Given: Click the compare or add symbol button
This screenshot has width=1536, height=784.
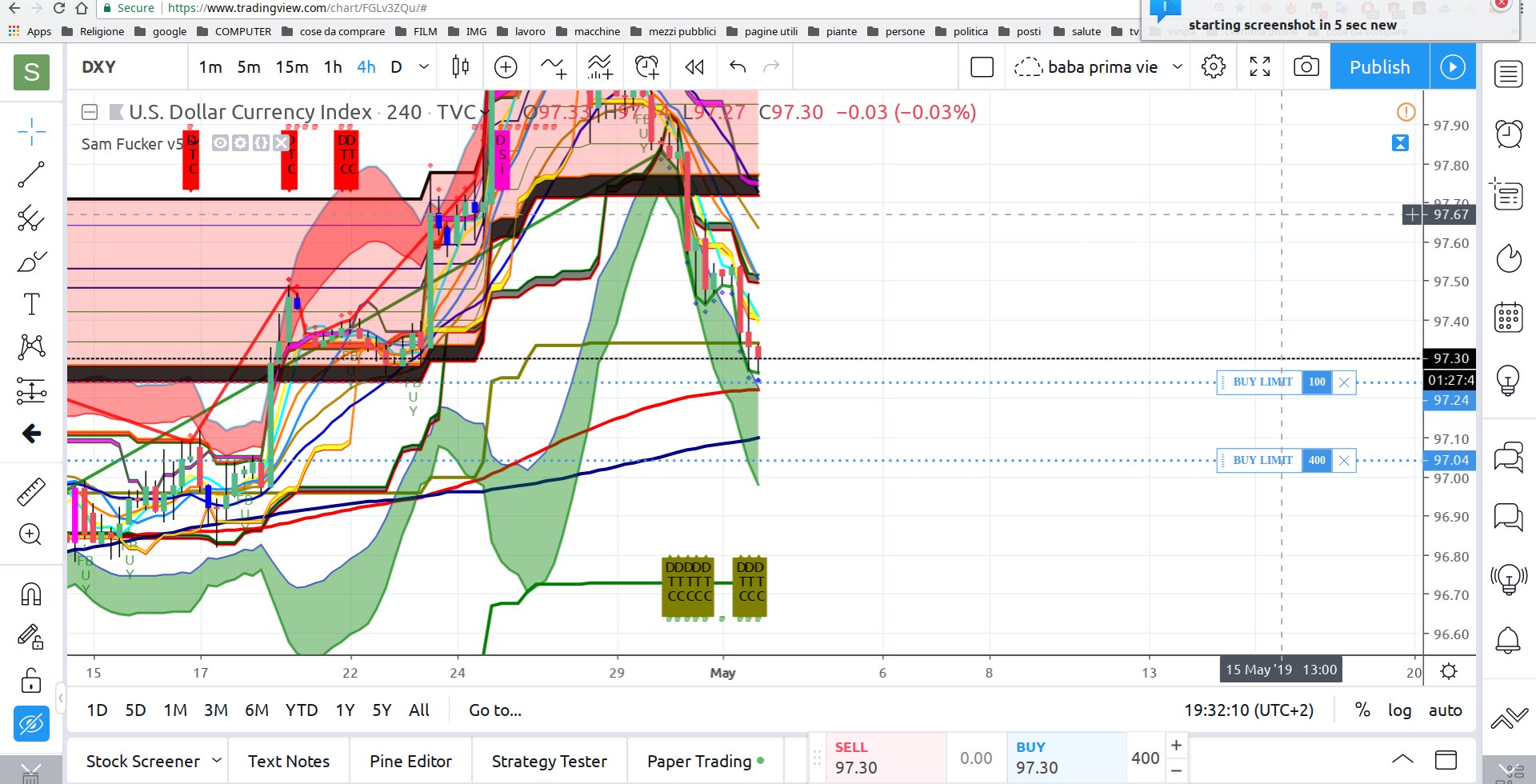Looking at the screenshot, I should click(x=506, y=67).
